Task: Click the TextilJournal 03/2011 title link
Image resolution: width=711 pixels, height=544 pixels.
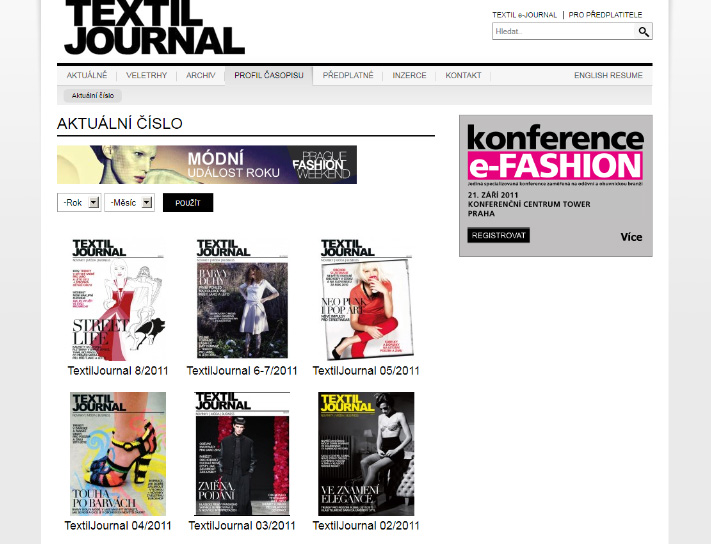Action: coord(242,526)
